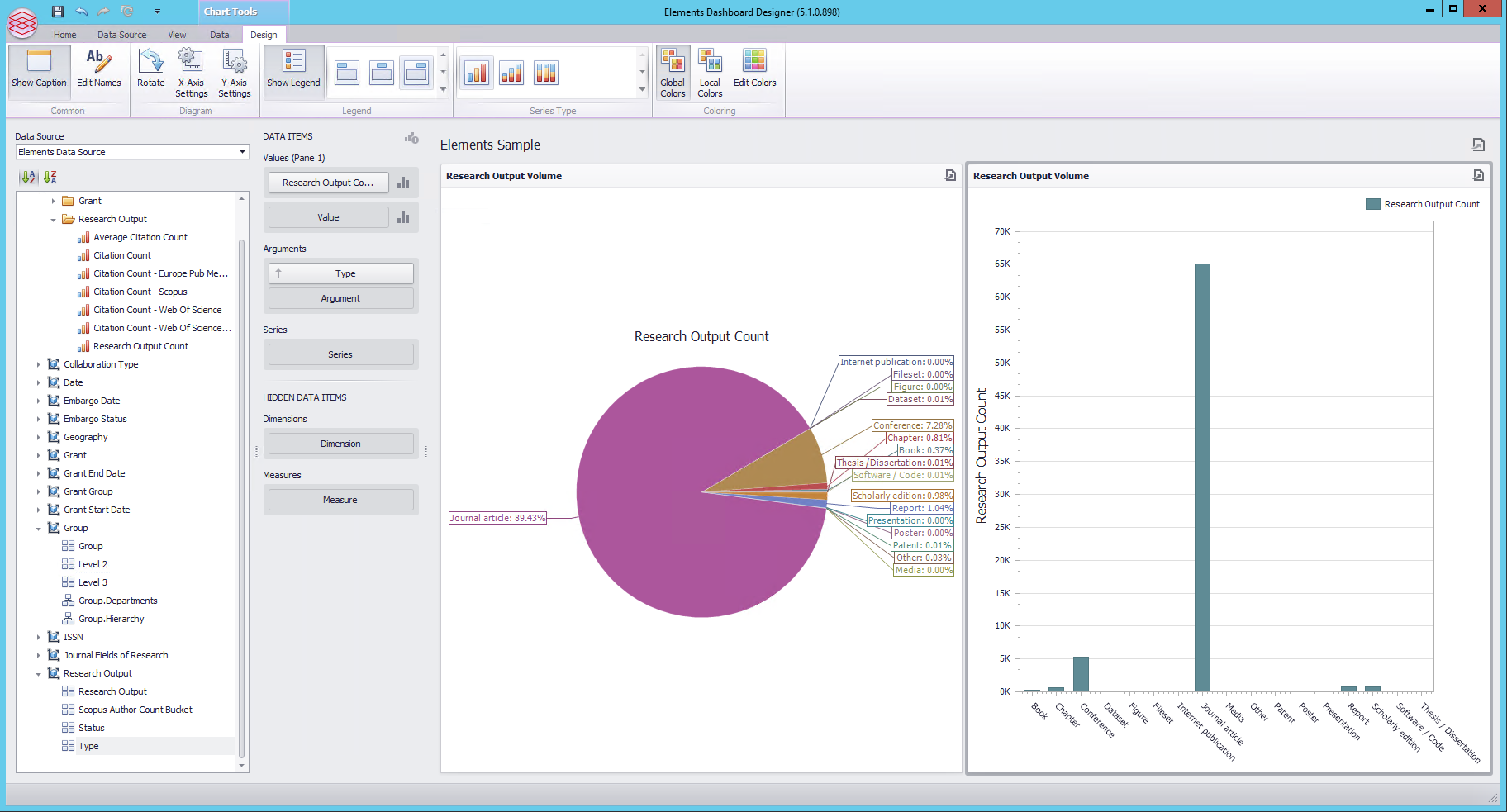Image resolution: width=1507 pixels, height=812 pixels.
Task: Export the pie chart Research Output Volume
Action: pyautogui.click(x=950, y=175)
